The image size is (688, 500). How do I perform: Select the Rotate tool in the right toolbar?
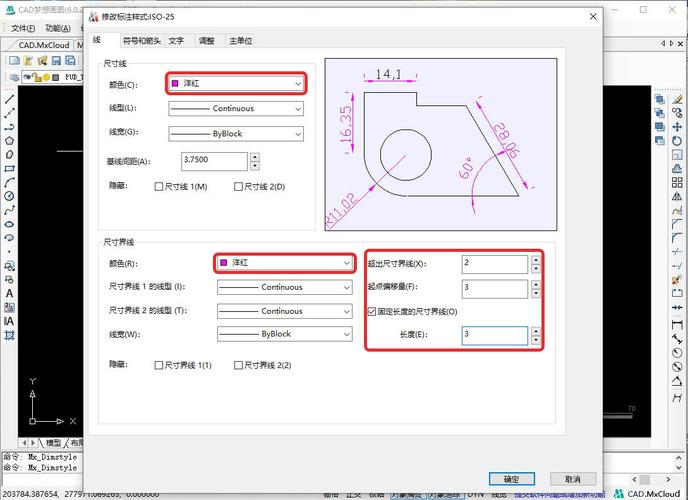(x=677, y=141)
